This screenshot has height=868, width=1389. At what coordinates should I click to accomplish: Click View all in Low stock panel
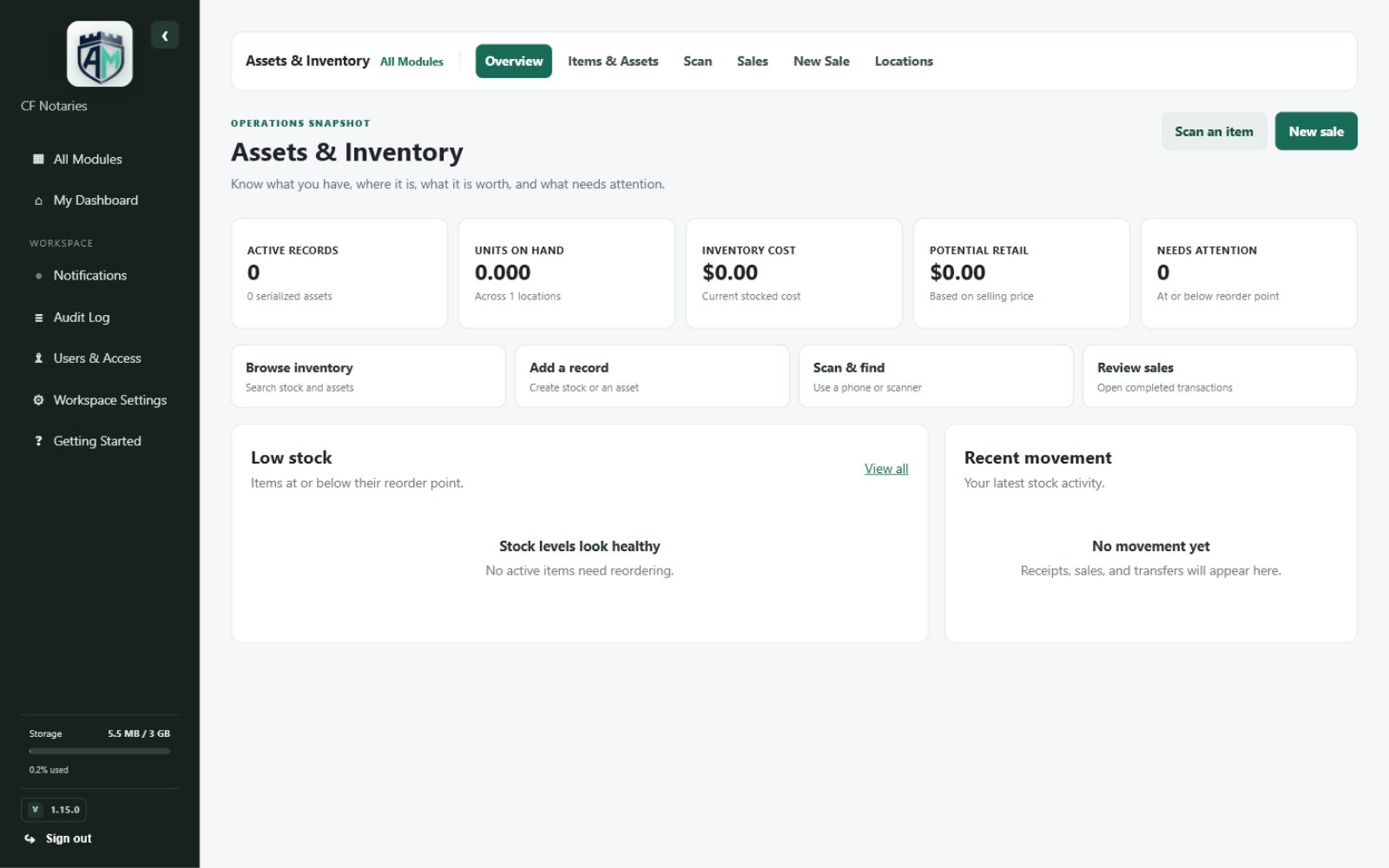click(x=886, y=469)
